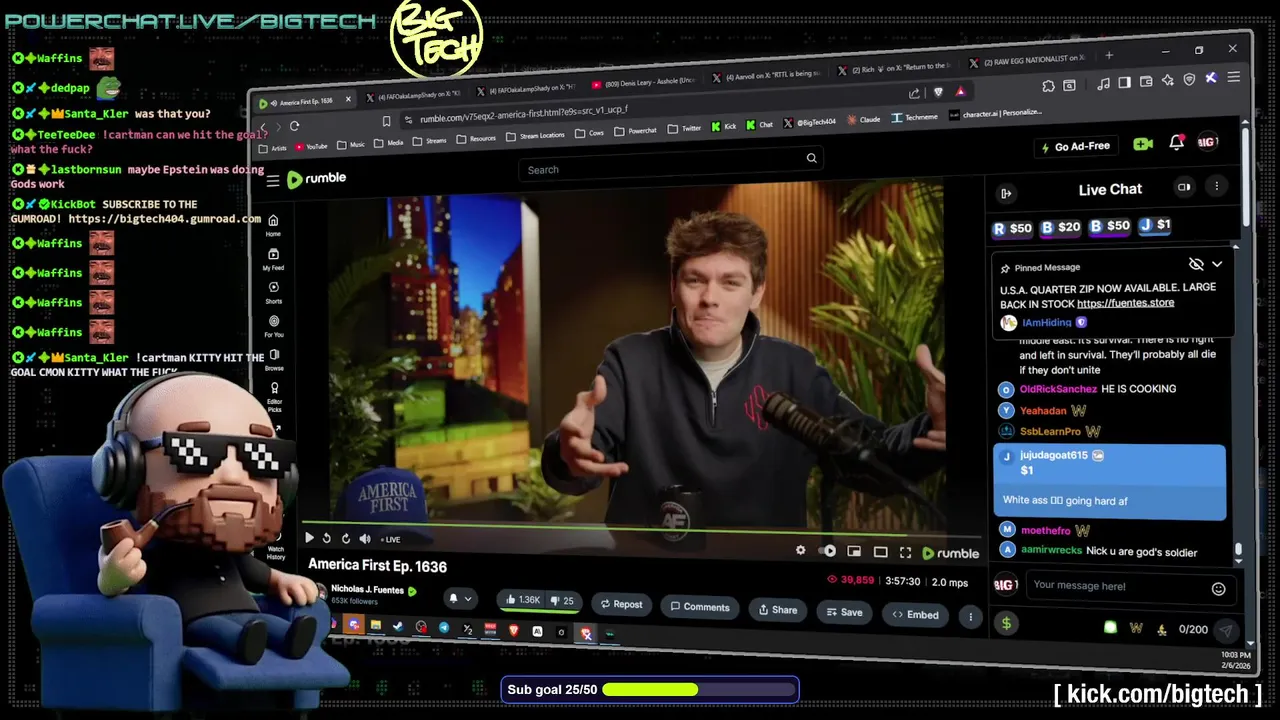Open Stream Locations bookmark folder

tap(536, 136)
